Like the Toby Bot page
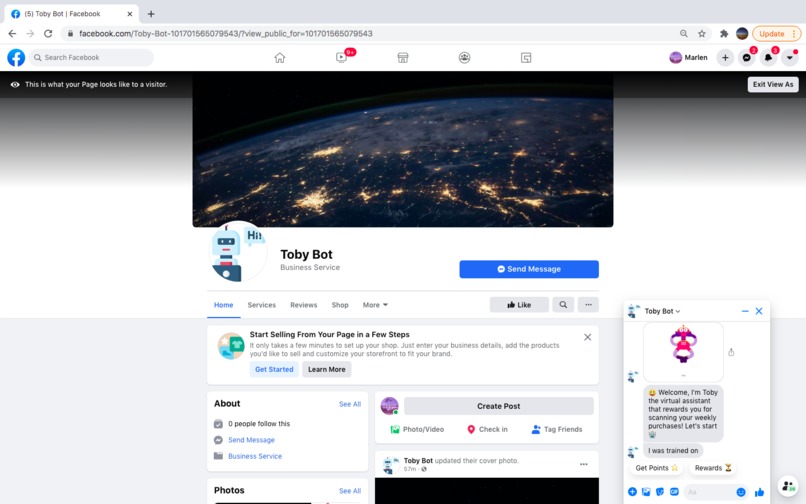 [x=519, y=305]
